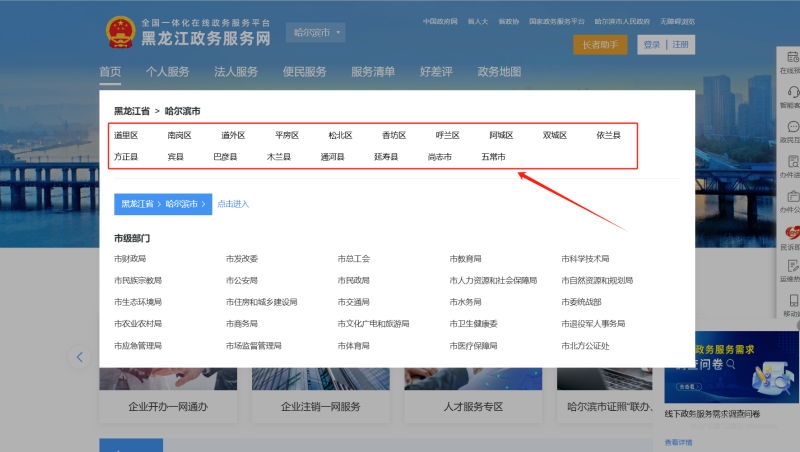Go to previous slide with left arrow
800x452 pixels.
click(x=80, y=357)
